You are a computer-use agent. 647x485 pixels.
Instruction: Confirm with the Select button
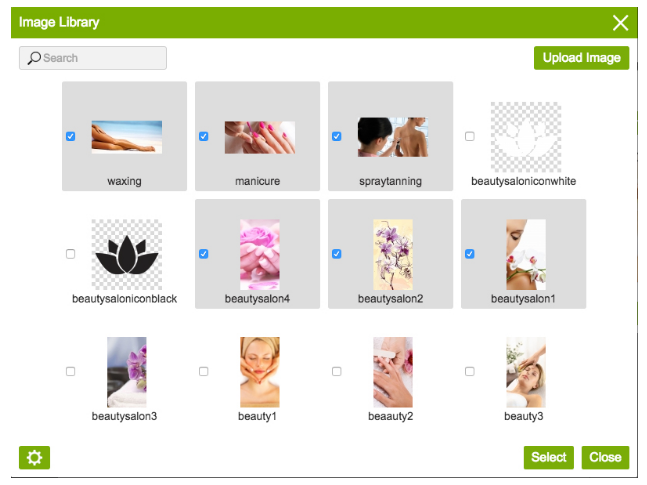(549, 457)
